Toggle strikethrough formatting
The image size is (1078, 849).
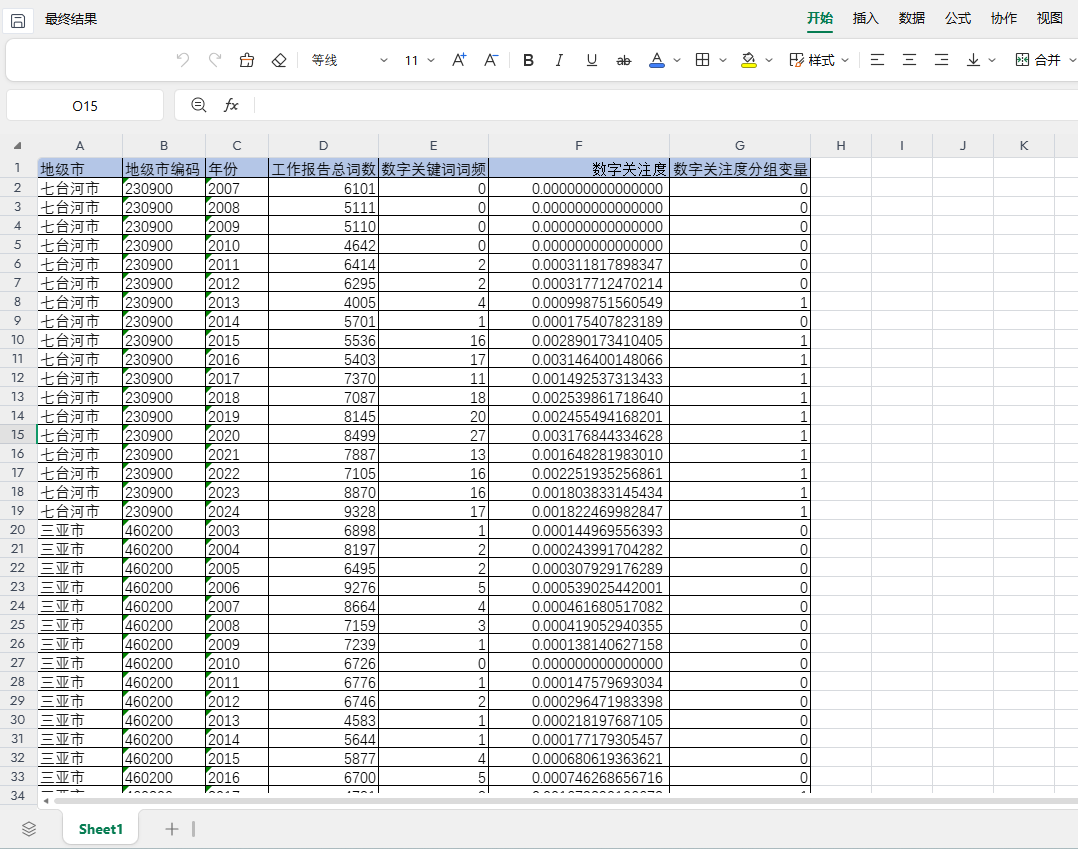pos(624,60)
